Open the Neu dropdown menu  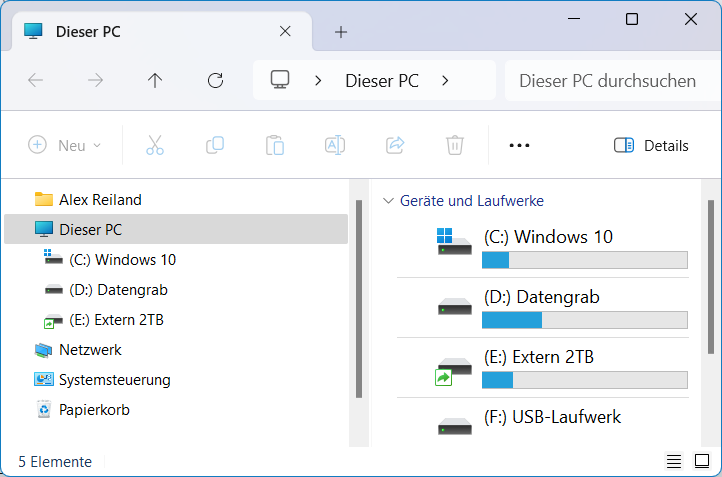65,145
